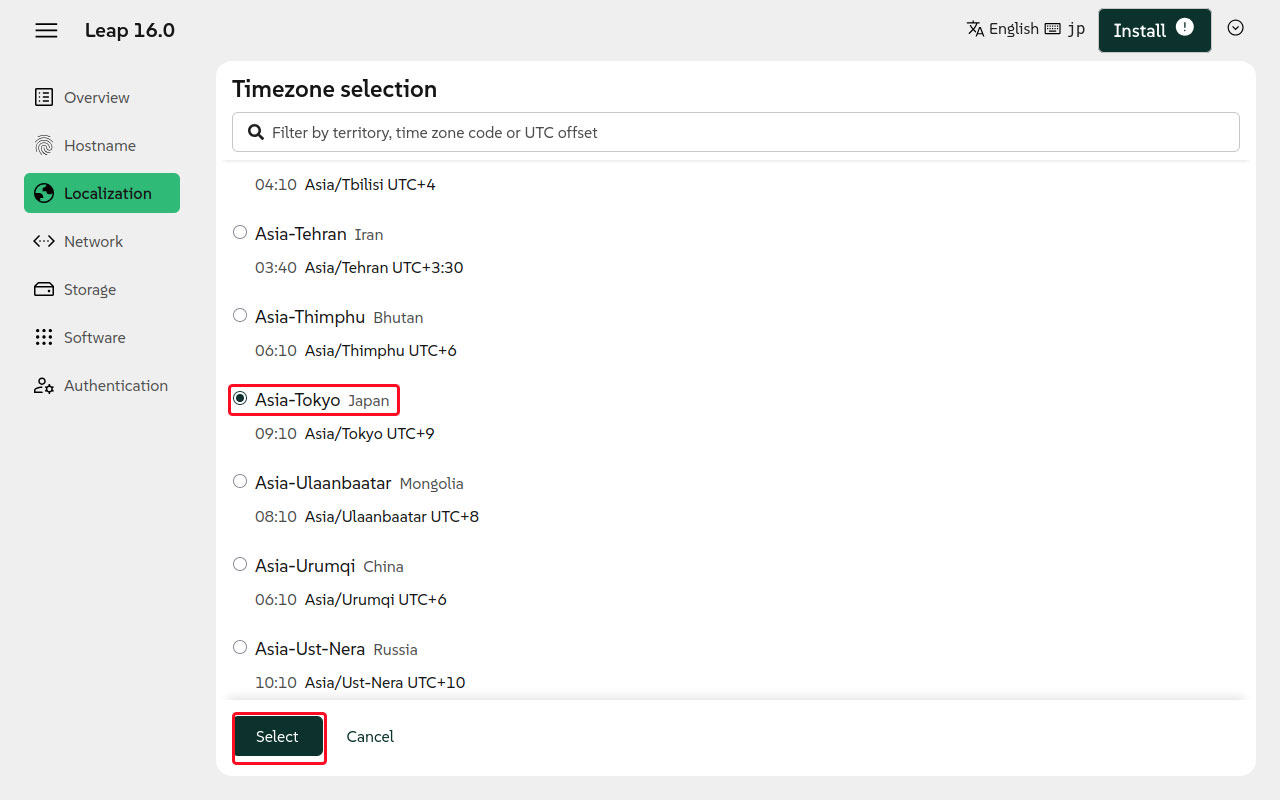Click the Network sidebar icon

[x=44, y=241]
